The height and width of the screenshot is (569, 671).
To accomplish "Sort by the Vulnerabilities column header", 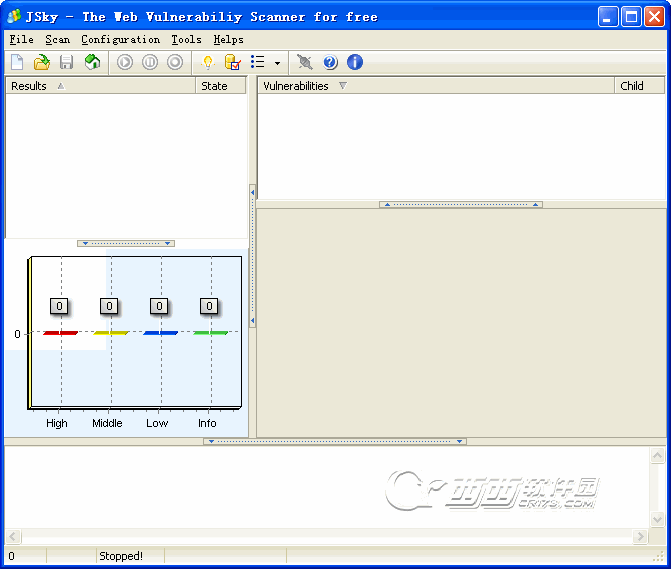I will coord(436,86).
